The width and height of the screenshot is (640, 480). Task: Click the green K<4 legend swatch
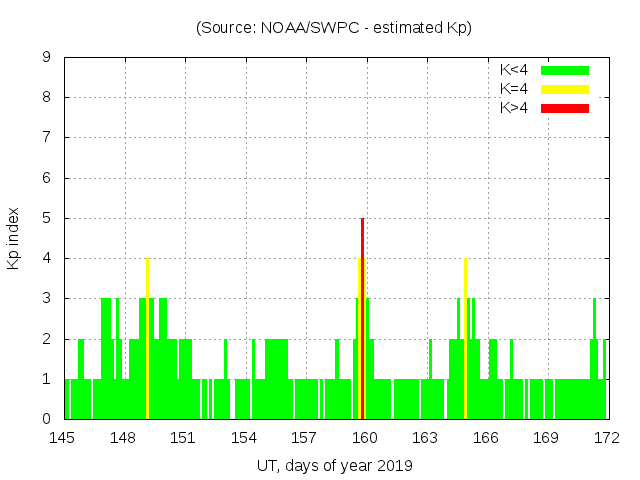[x=565, y=70]
